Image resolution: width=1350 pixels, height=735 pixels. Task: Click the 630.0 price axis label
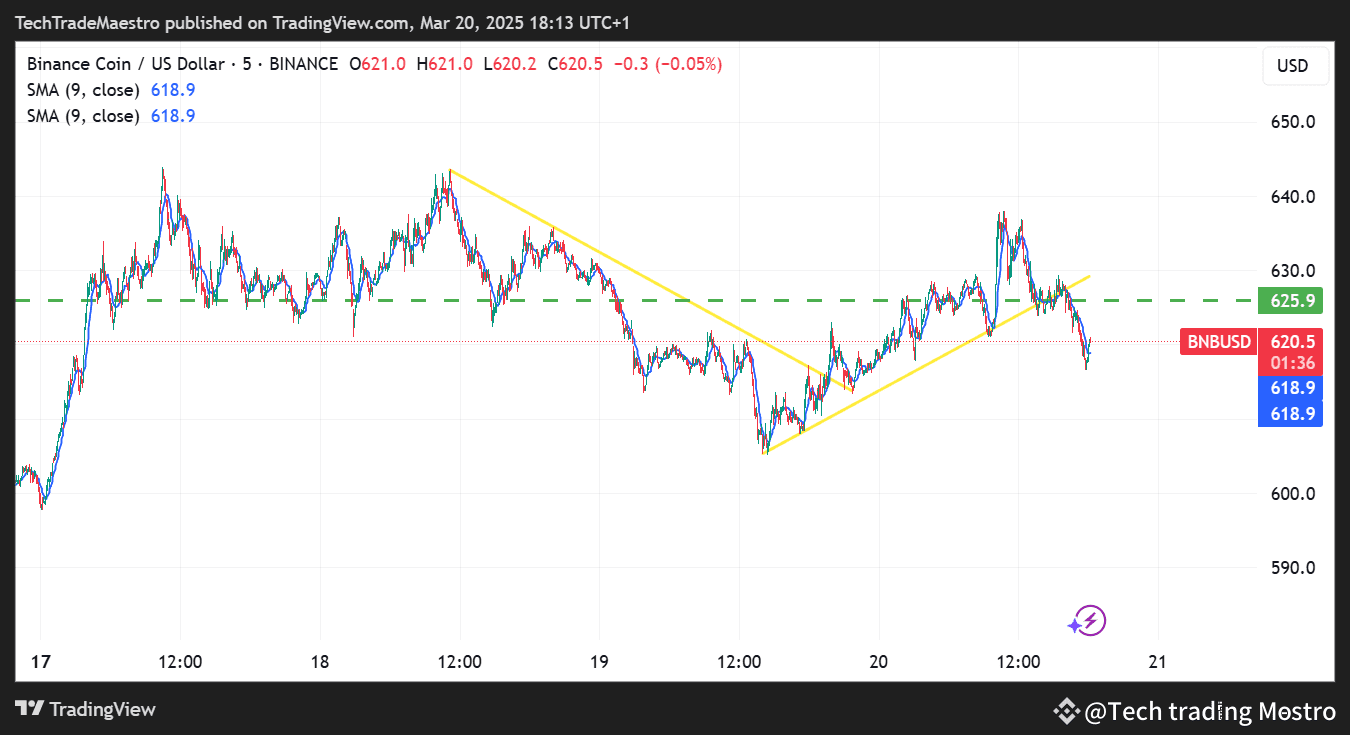pyautogui.click(x=1293, y=271)
